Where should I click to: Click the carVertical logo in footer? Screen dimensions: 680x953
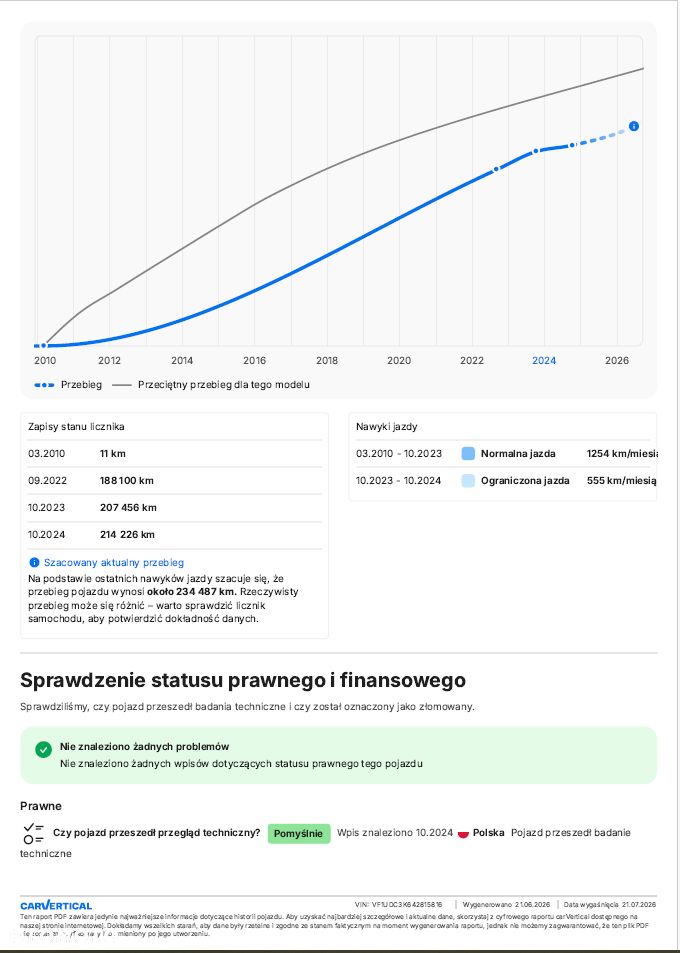pos(56,906)
